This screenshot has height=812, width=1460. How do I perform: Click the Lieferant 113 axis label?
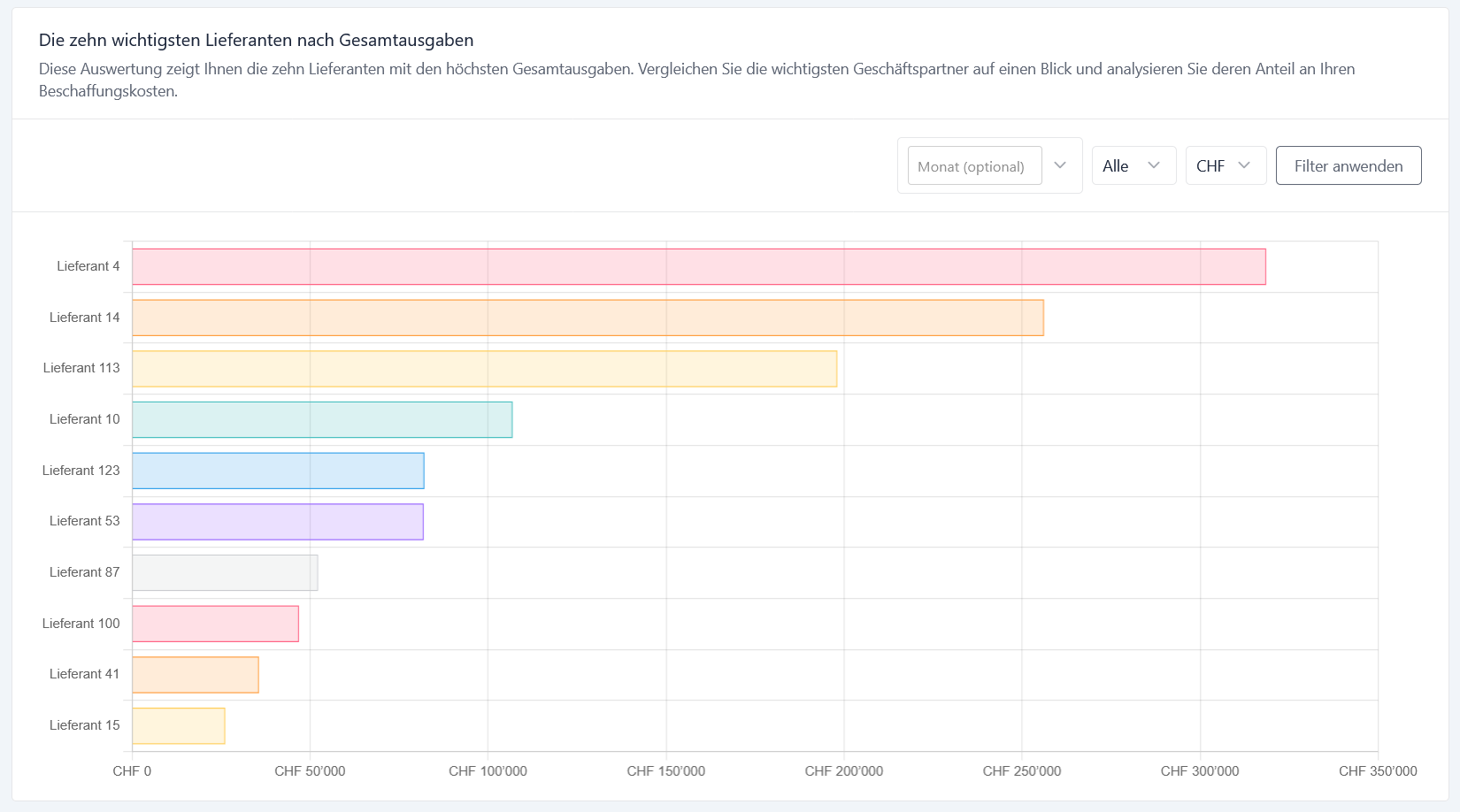coord(81,368)
